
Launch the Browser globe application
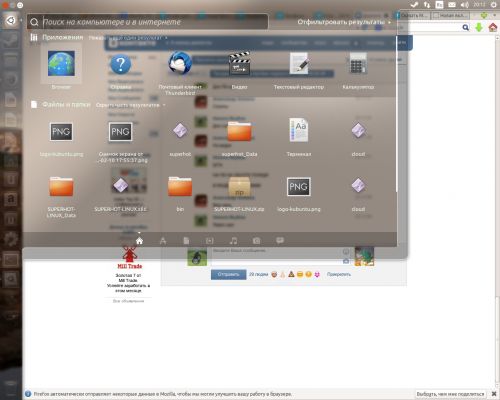click(61, 63)
